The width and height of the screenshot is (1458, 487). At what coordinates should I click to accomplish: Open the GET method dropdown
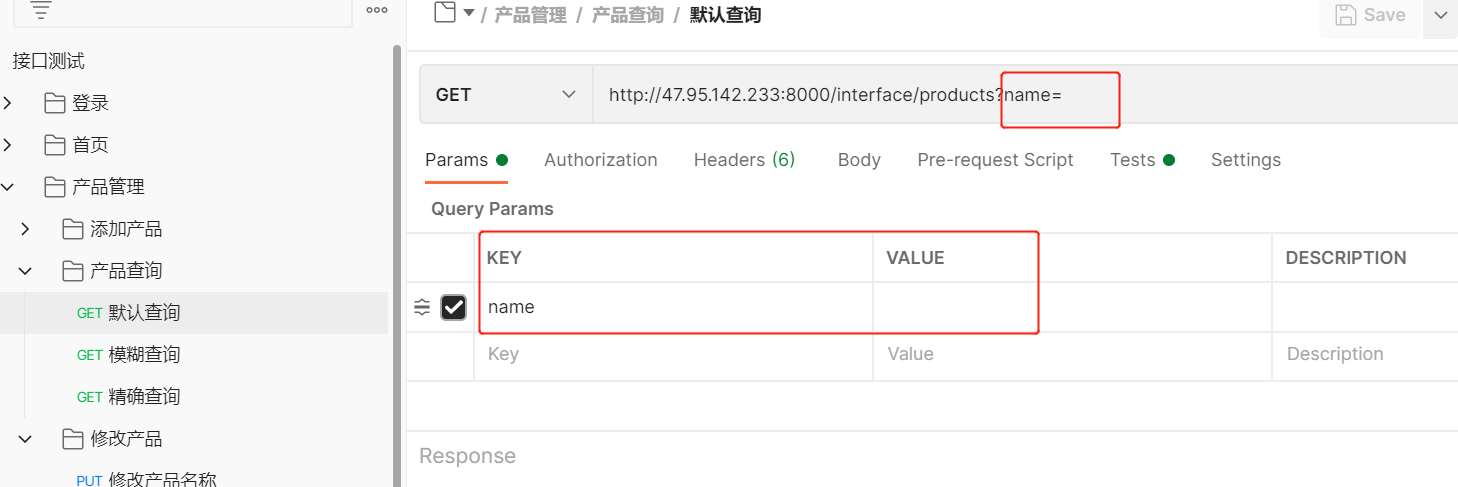pyautogui.click(x=505, y=95)
